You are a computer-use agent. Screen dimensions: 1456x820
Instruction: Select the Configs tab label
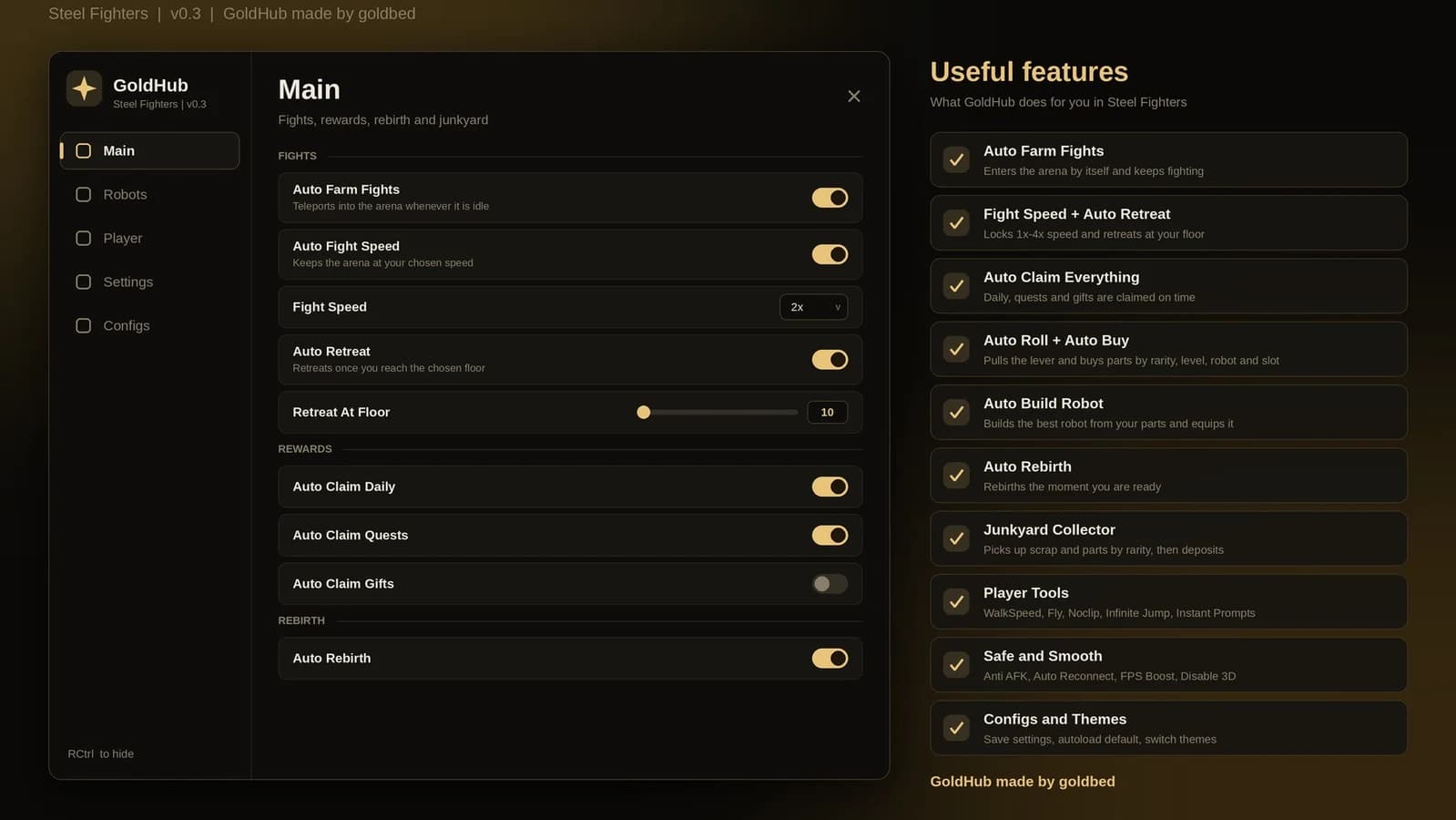pyautogui.click(x=127, y=325)
